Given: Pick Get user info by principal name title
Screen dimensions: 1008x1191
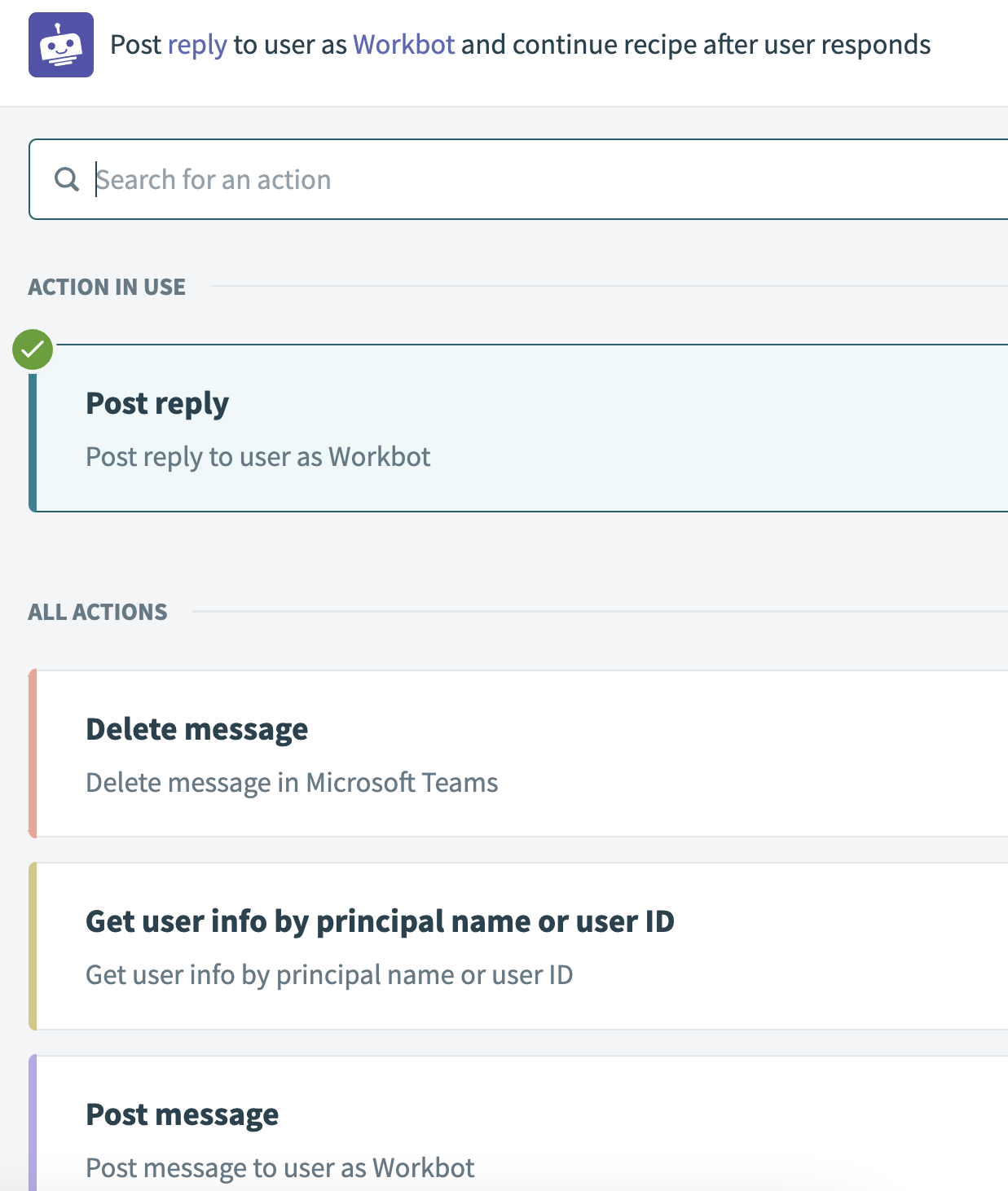Looking at the screenshot, I should point(380,921).
